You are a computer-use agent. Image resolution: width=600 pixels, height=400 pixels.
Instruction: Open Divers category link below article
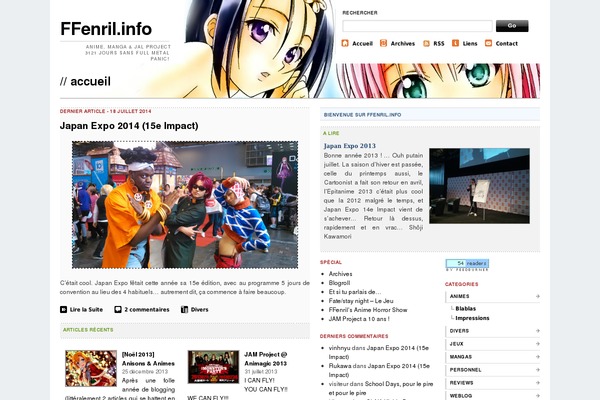(199, 309)
